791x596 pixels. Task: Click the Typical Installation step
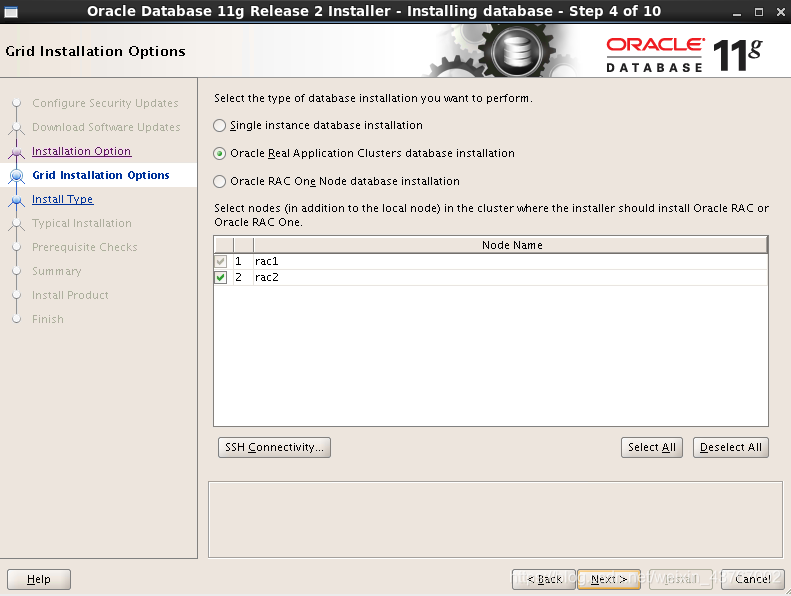pyautogui.click(x=82, y=223)
